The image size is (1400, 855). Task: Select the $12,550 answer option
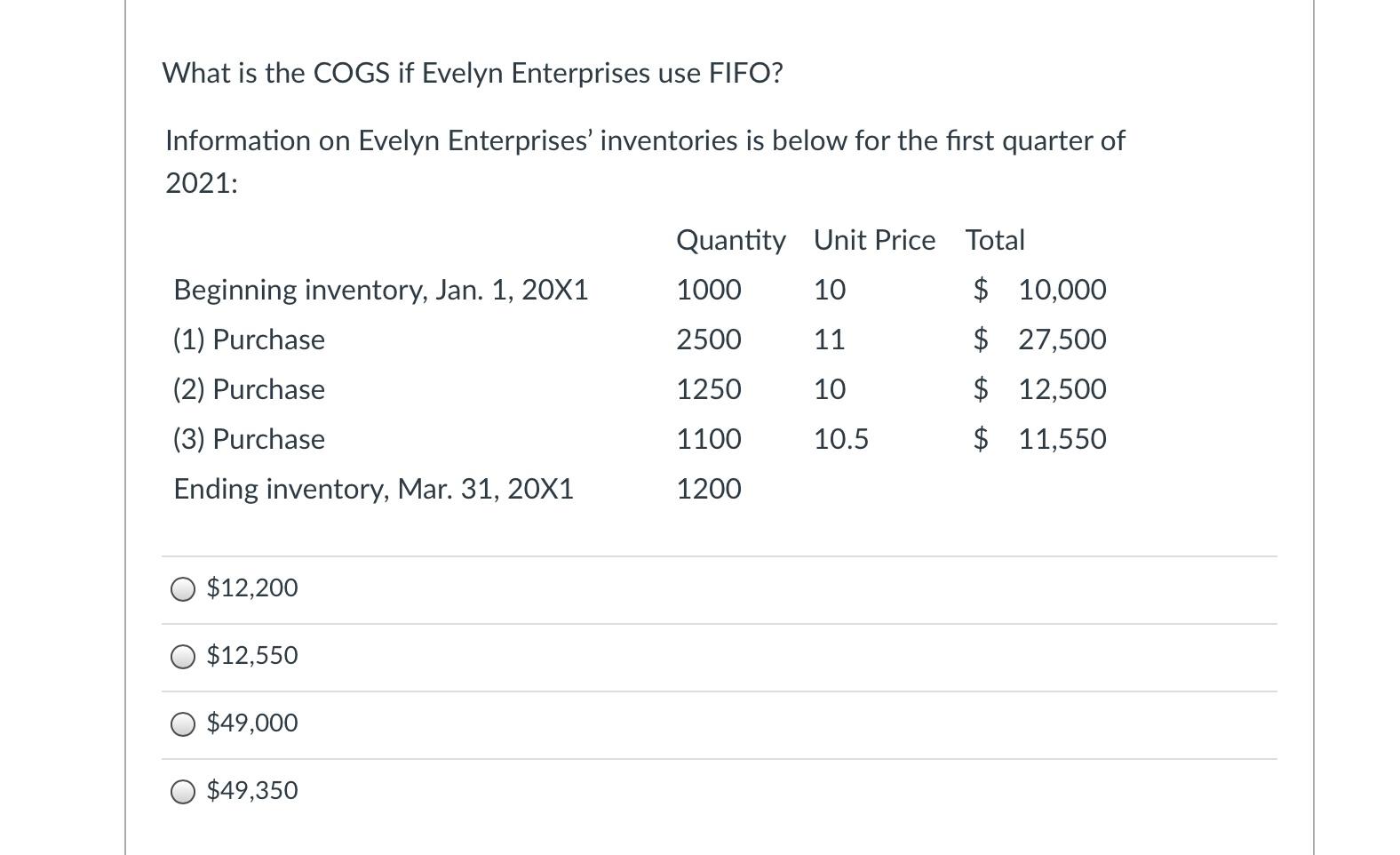(182, 655)
